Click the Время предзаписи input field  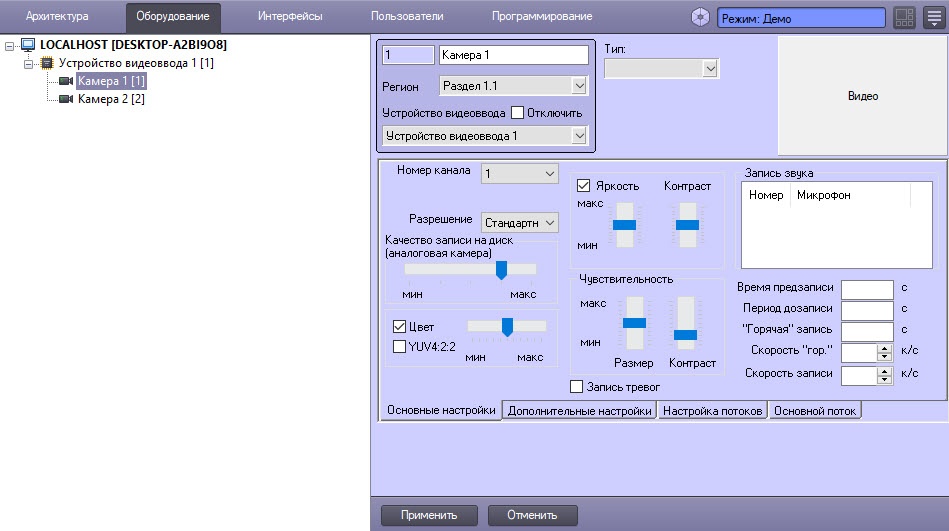tap(866, 288)
